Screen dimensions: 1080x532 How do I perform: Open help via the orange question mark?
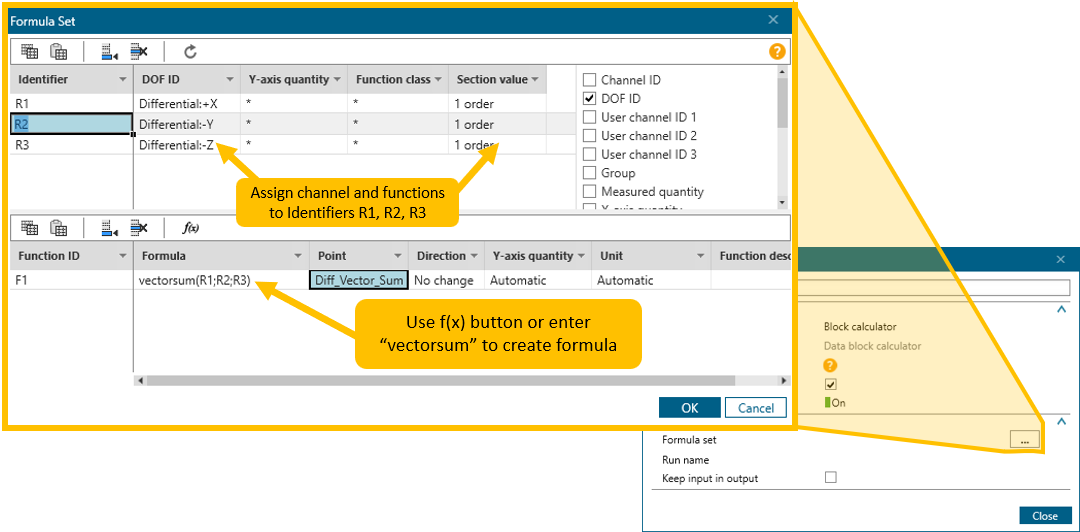pos(777,52)
